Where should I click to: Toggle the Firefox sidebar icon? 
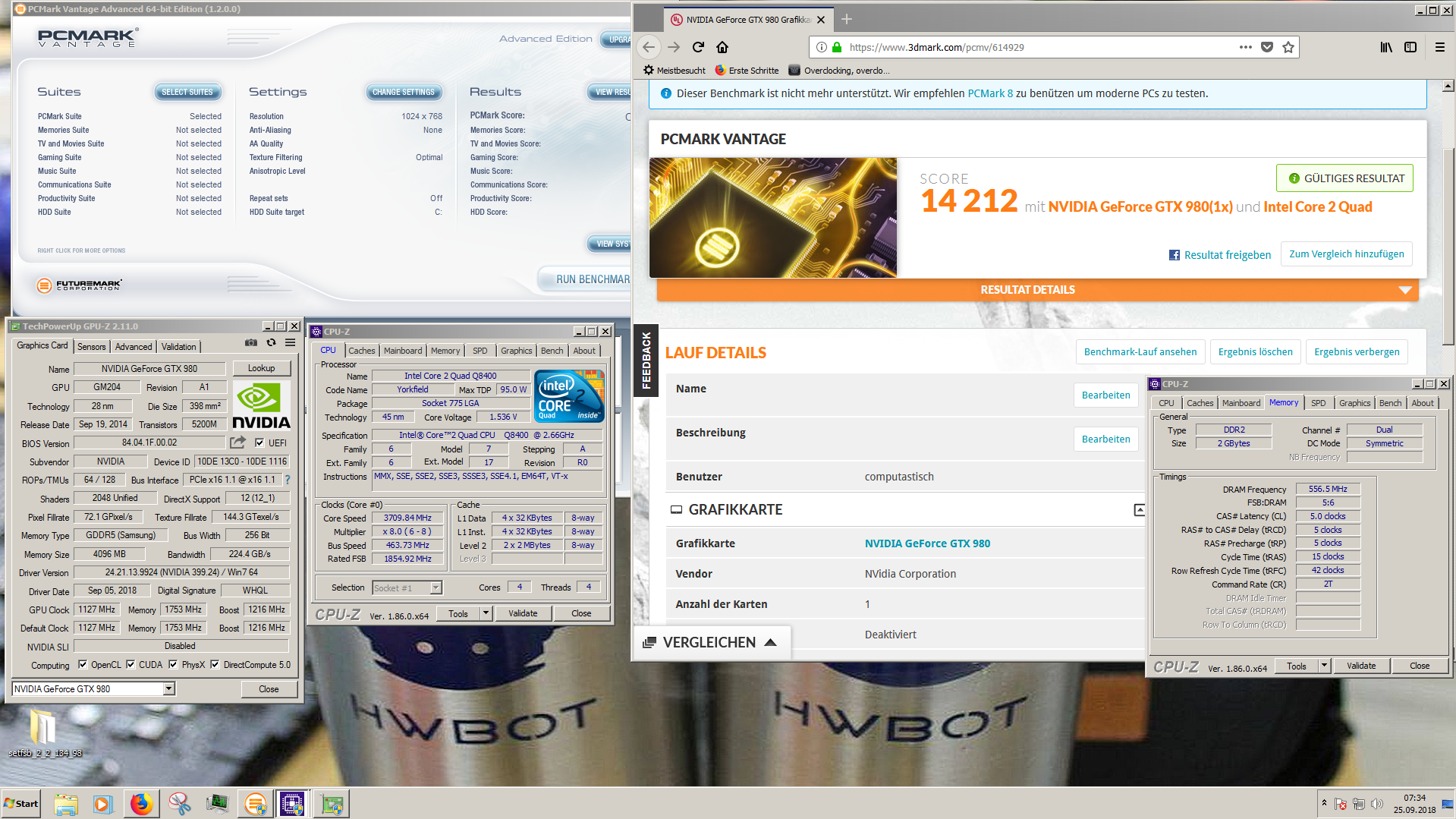coord(1410,47)
